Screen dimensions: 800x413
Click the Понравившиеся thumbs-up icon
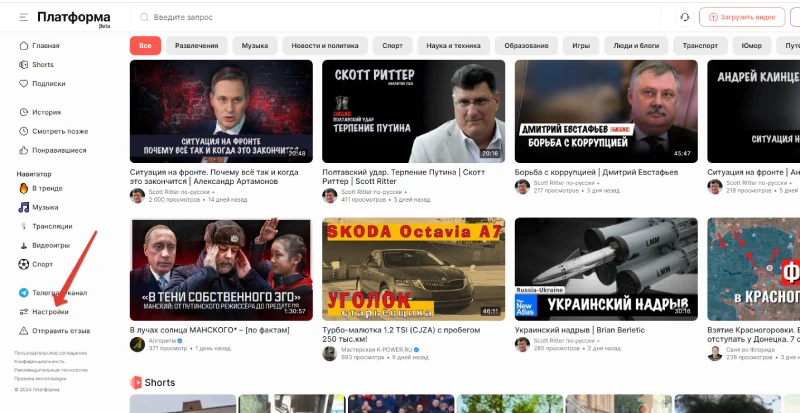click(23, 150)
